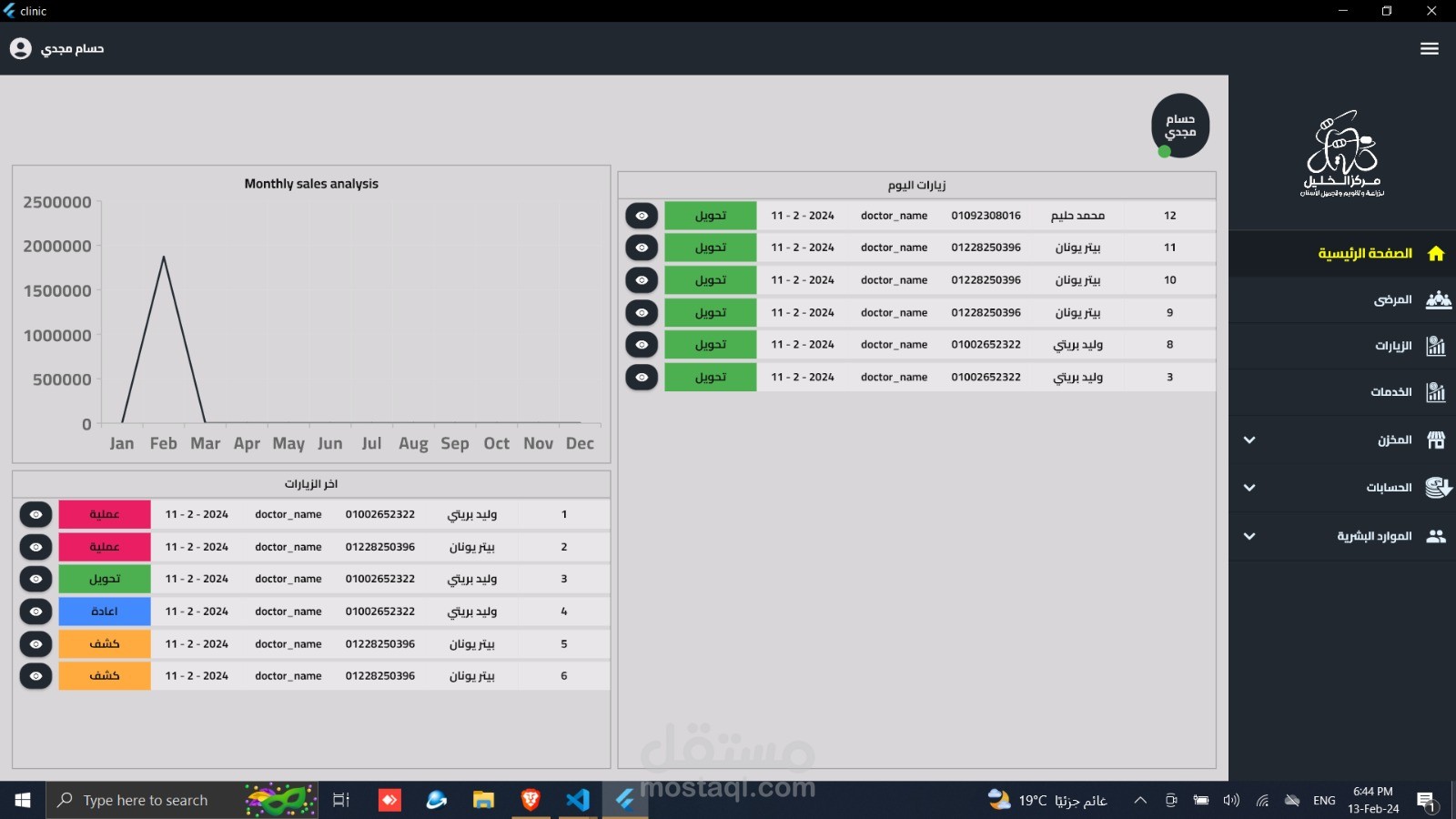This screenshot has width=1456, height=819.
Task: Click the Monthly sales analysis chart title
Action: 311,184
